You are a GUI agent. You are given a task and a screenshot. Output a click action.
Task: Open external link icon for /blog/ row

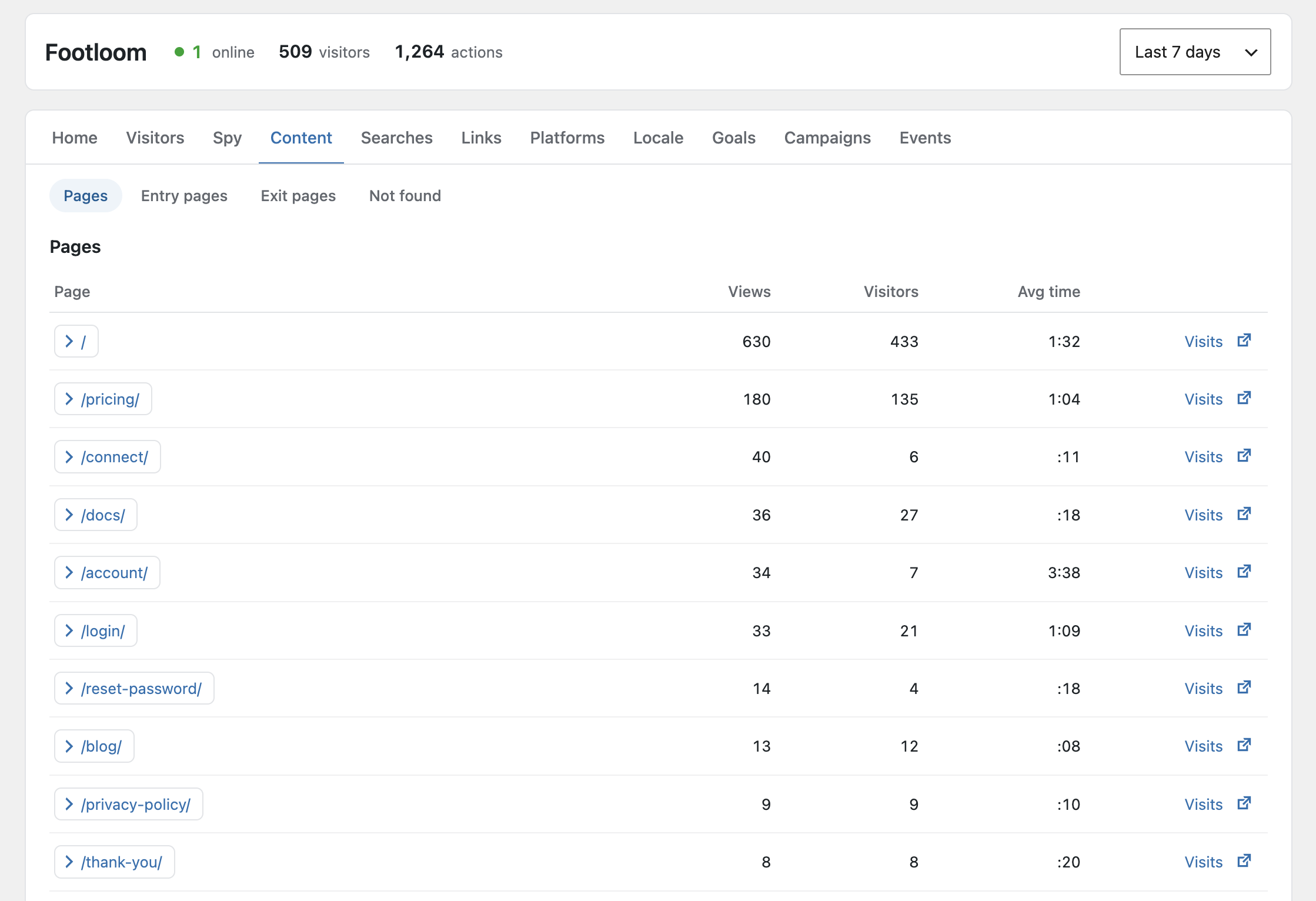click(1244, 745)
